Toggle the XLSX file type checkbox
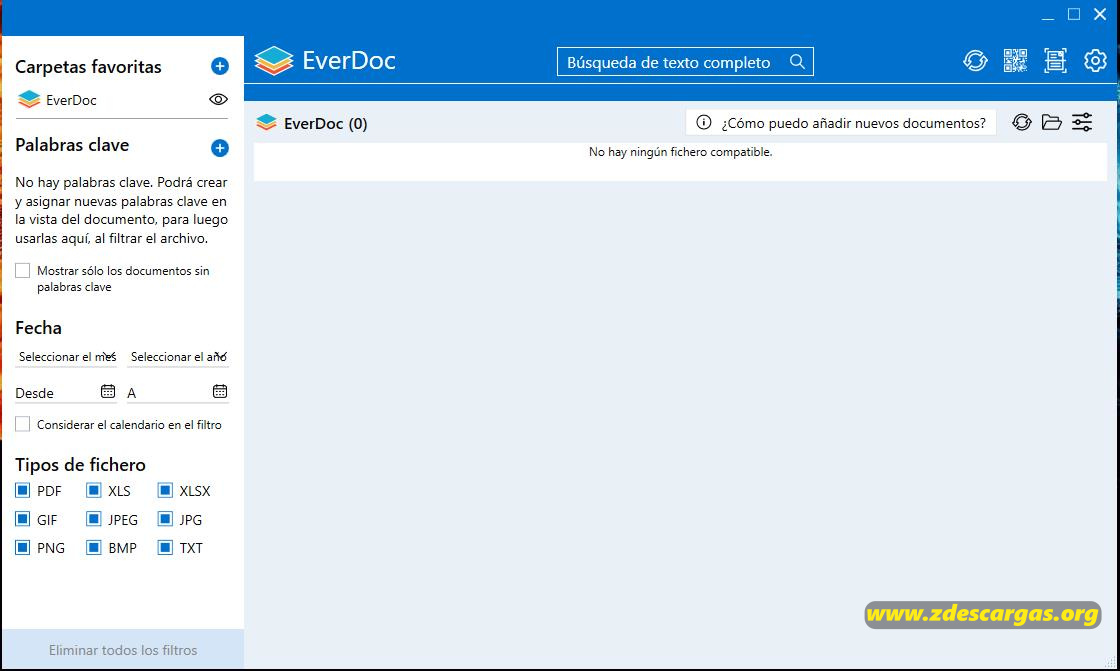Screen dimensions: 1120x671 [165, 490]
